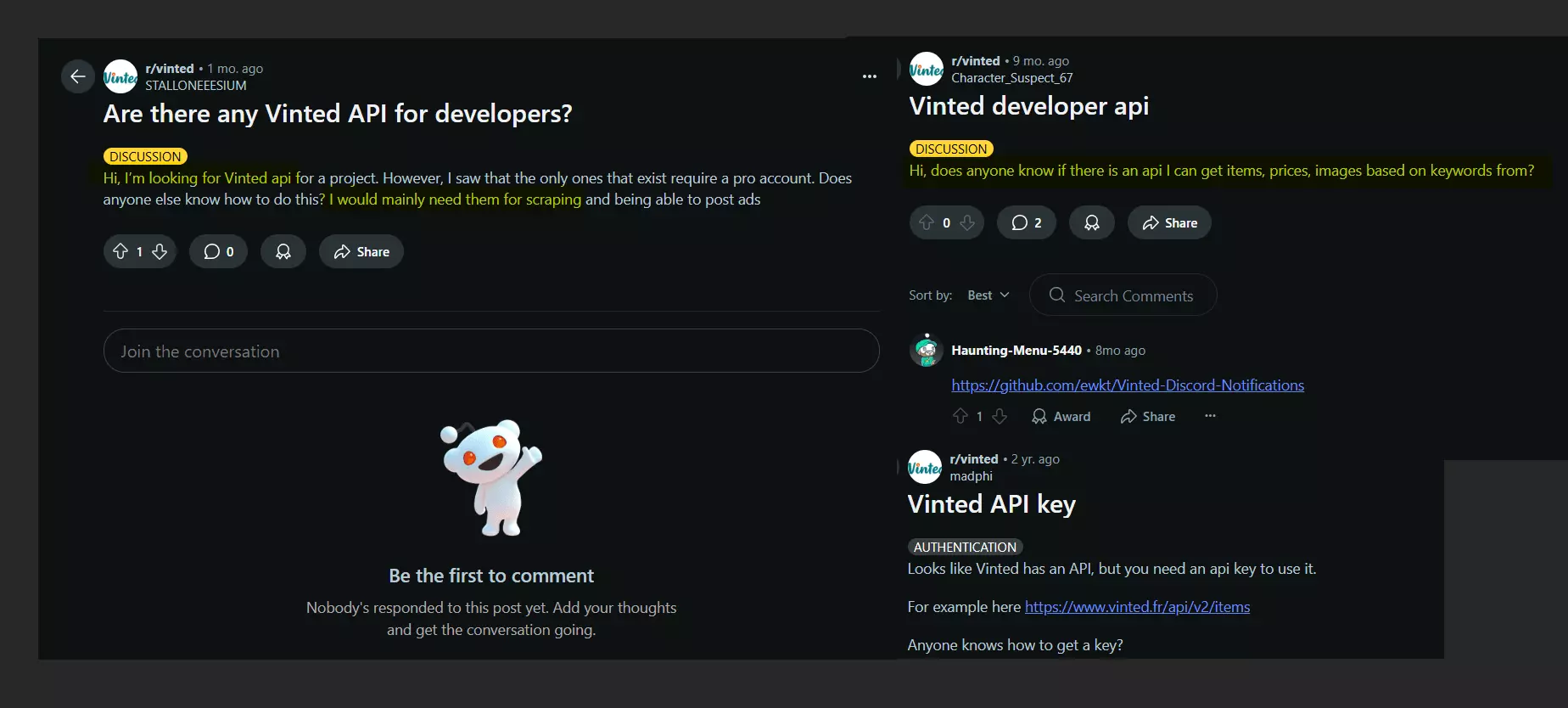Share the 'Are there any Vinted API' post

361,251
